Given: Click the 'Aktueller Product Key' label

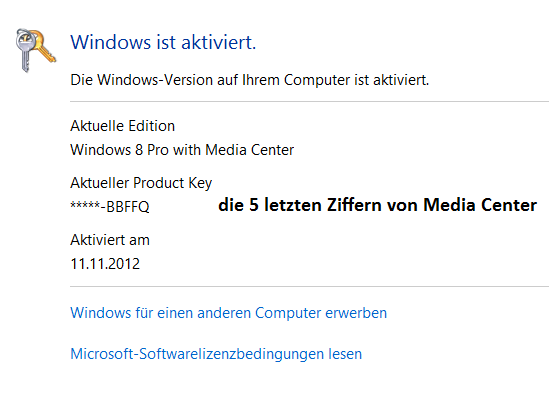Looking at the screenshot, I should click(141, 183).
